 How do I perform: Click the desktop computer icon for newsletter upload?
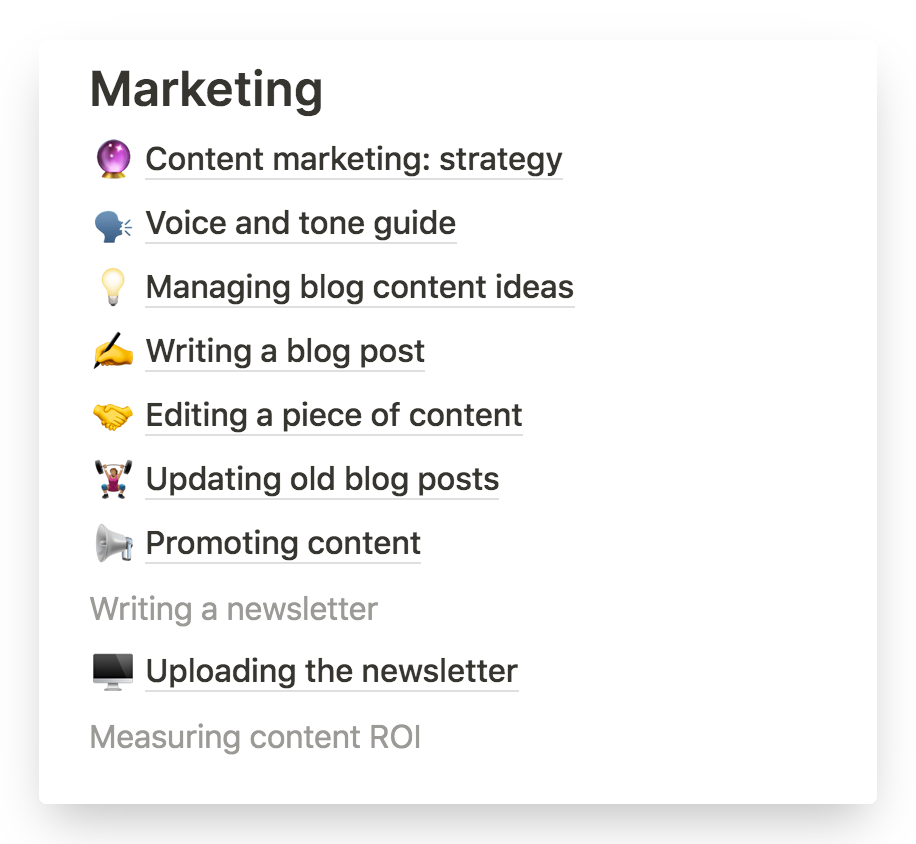pos(113,672)
